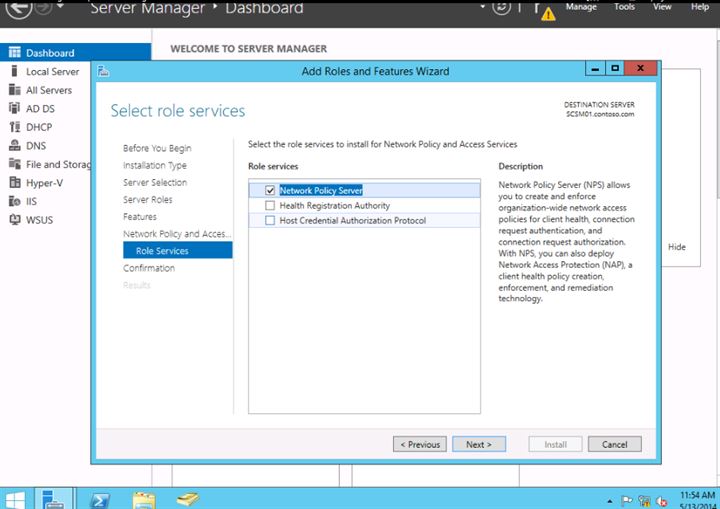
Task: Open the notifications flag with warning
Action: pyautogui.click(x=545, y=10)
